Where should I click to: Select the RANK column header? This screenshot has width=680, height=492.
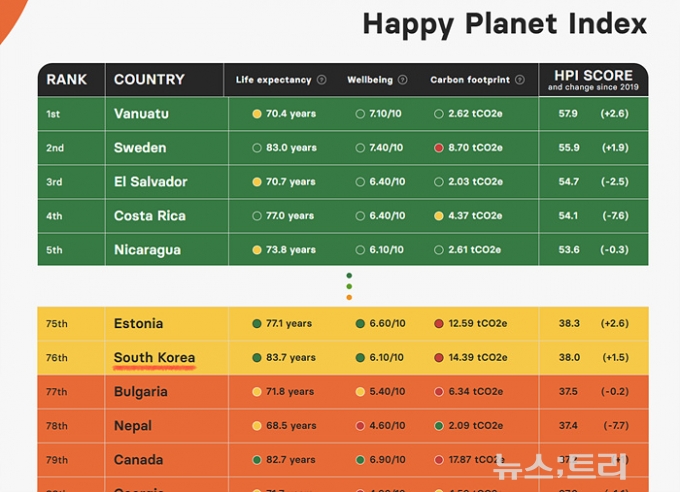coord(67,80)
